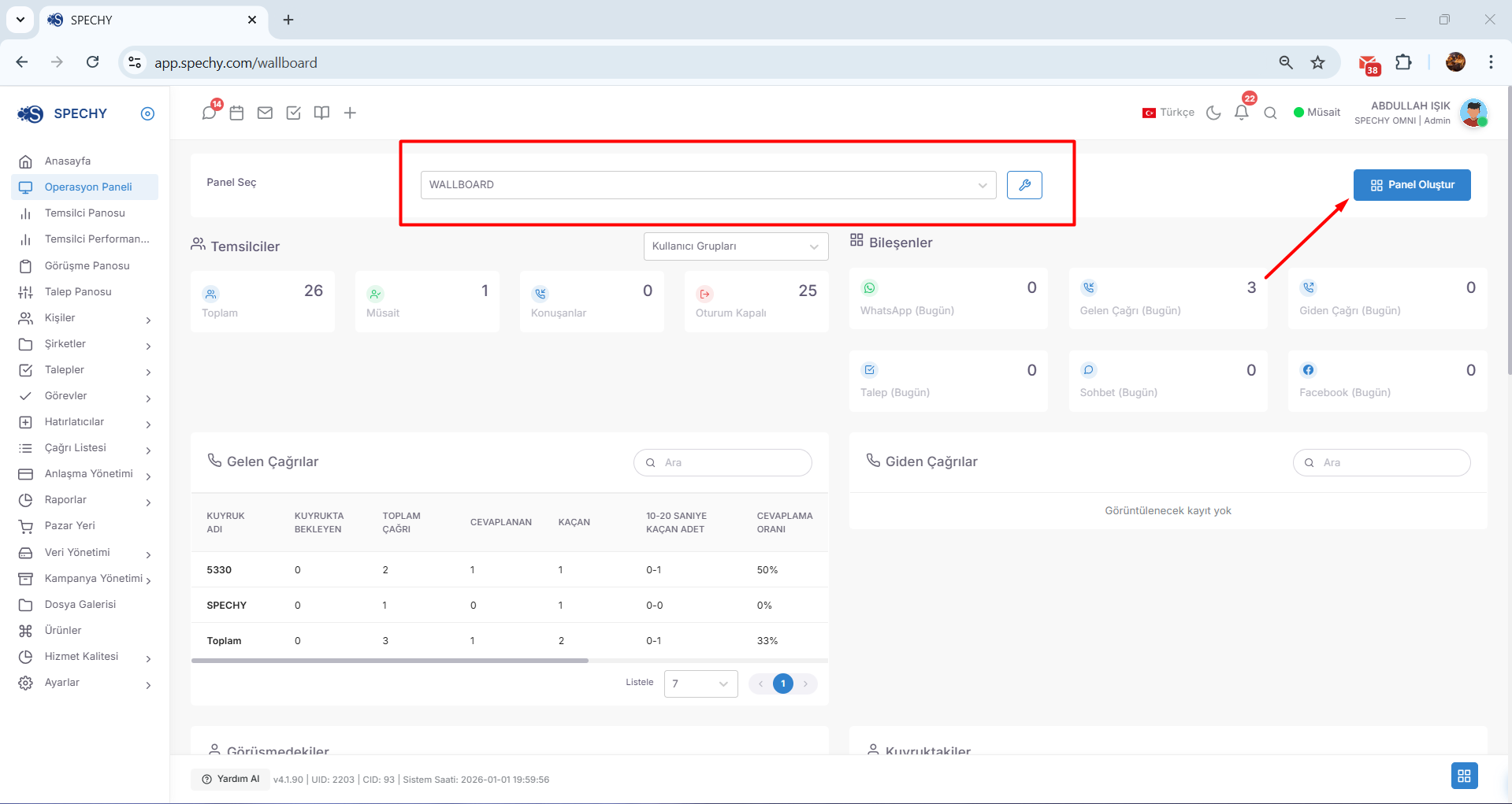Expand Kampanya Yönetimi in the sidebar

pos(85,579)
